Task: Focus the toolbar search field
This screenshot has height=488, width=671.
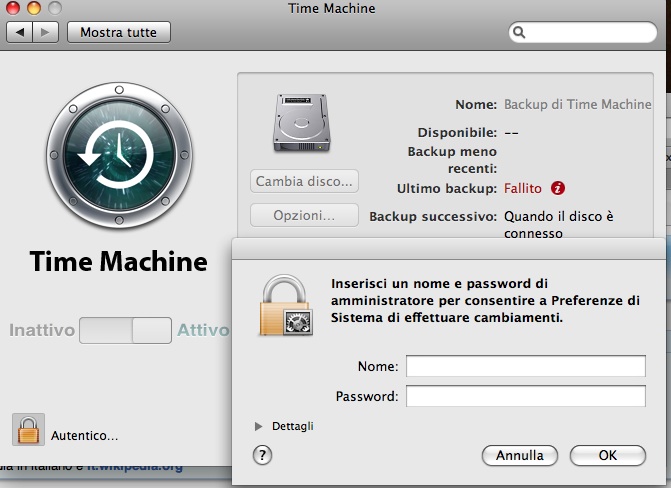Action: coord(582,32)
